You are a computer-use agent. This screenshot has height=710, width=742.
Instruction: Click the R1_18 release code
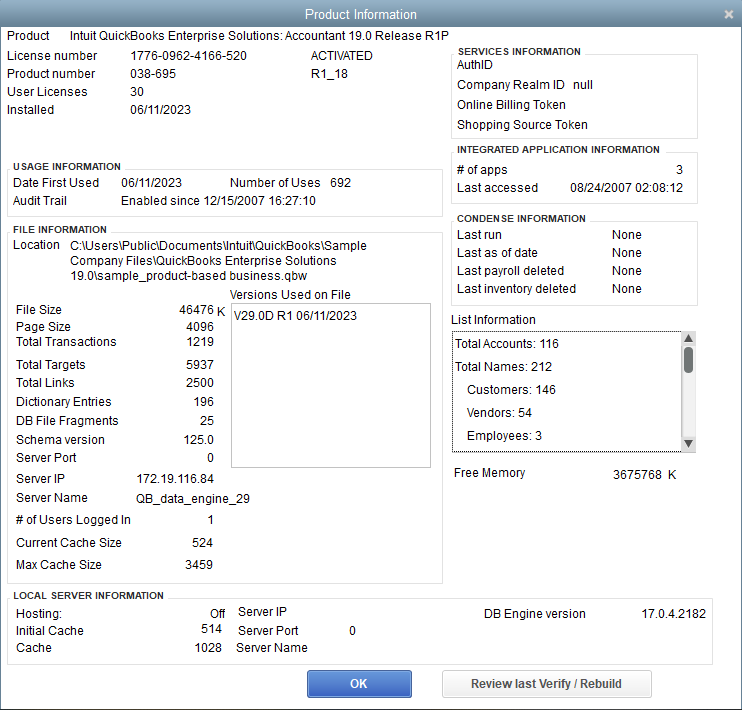[329, 74]
